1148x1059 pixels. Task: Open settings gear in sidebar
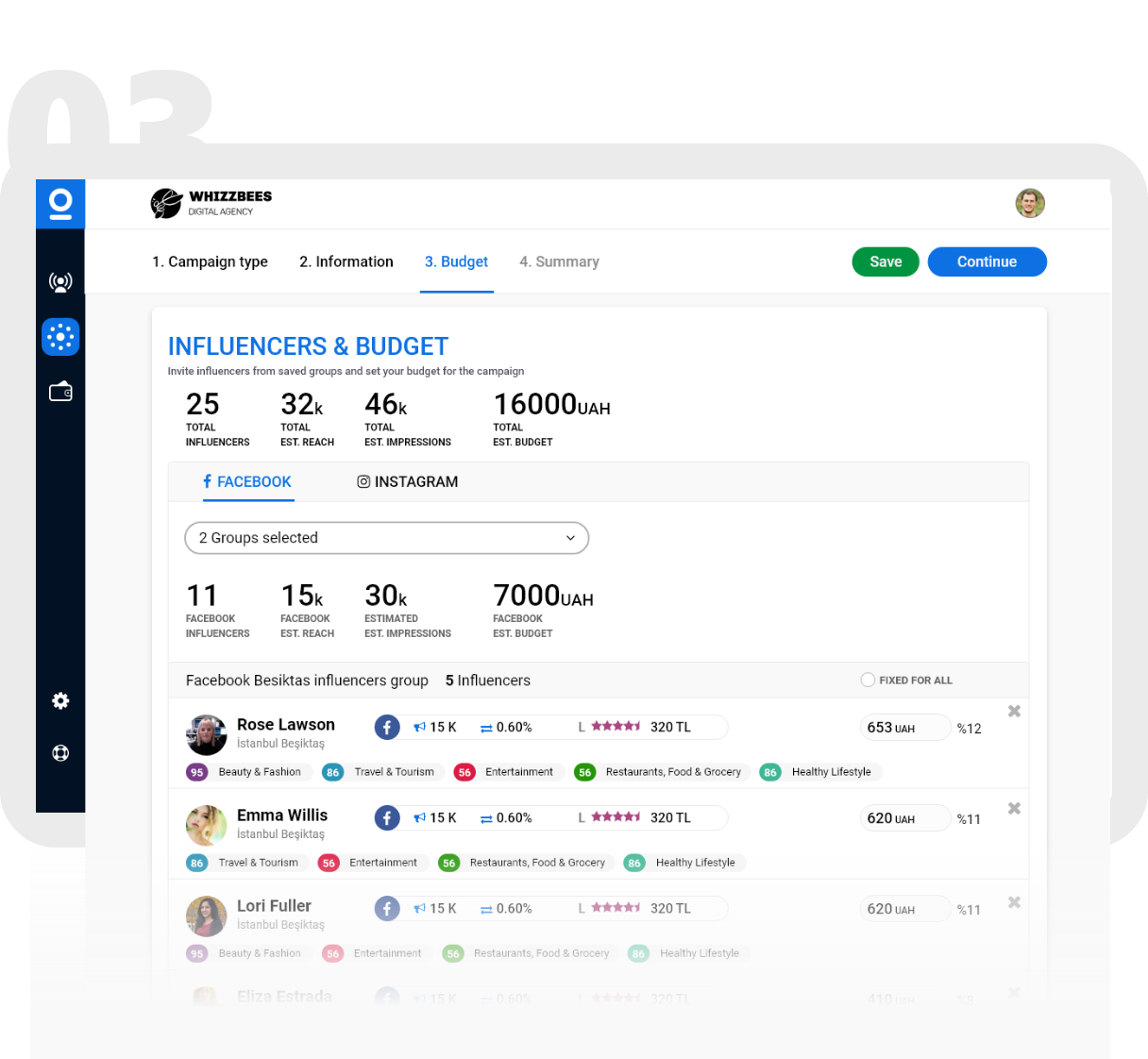click(60, 700)
